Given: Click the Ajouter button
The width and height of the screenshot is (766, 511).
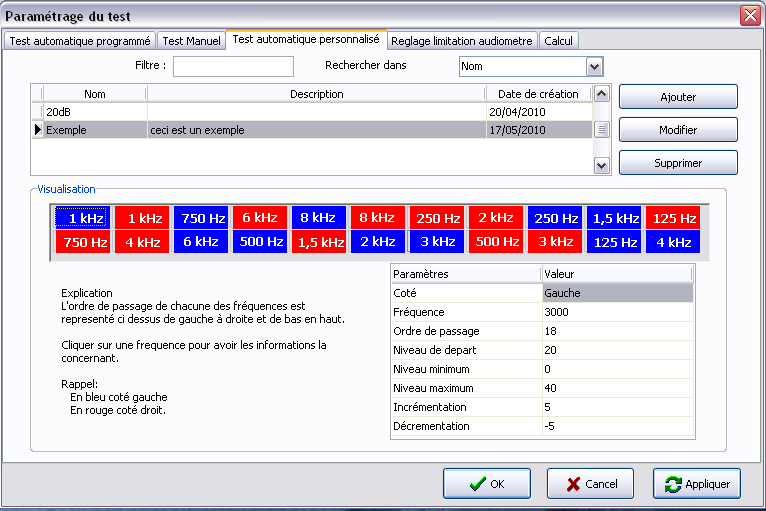Looking at the screenshot, I should click(678, 97).
